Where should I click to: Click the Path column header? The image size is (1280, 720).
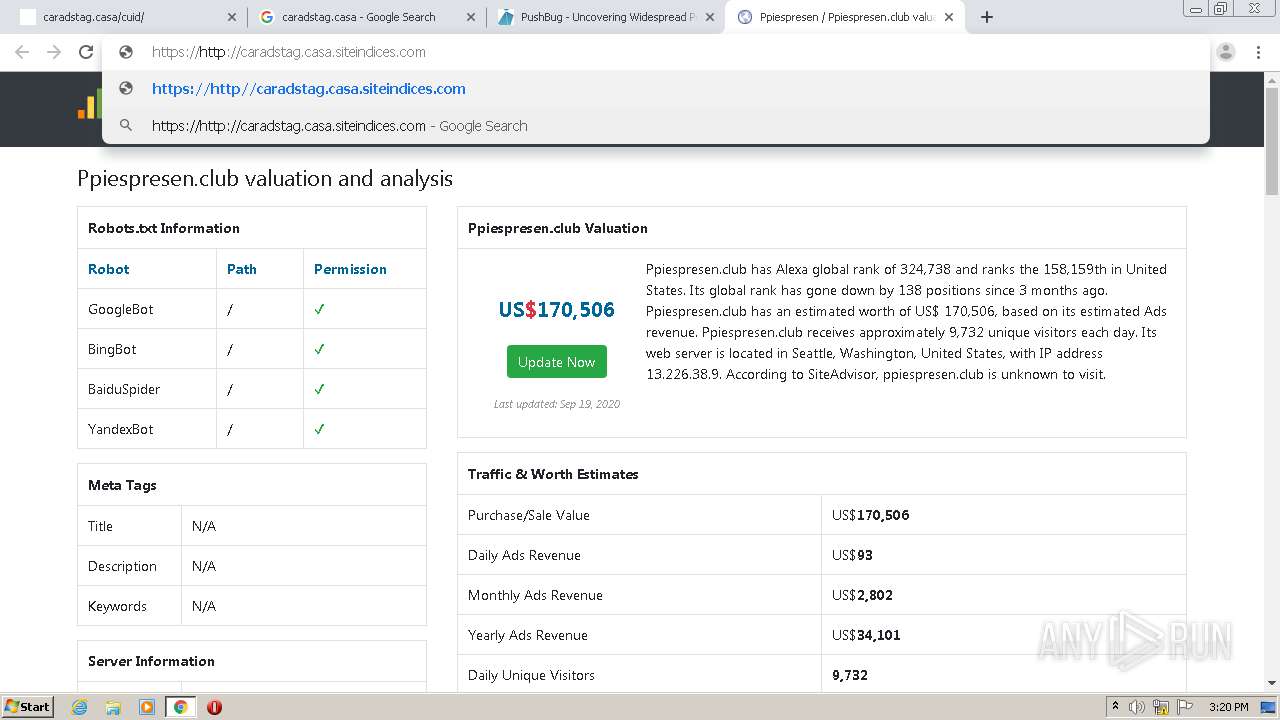point(241,269)
